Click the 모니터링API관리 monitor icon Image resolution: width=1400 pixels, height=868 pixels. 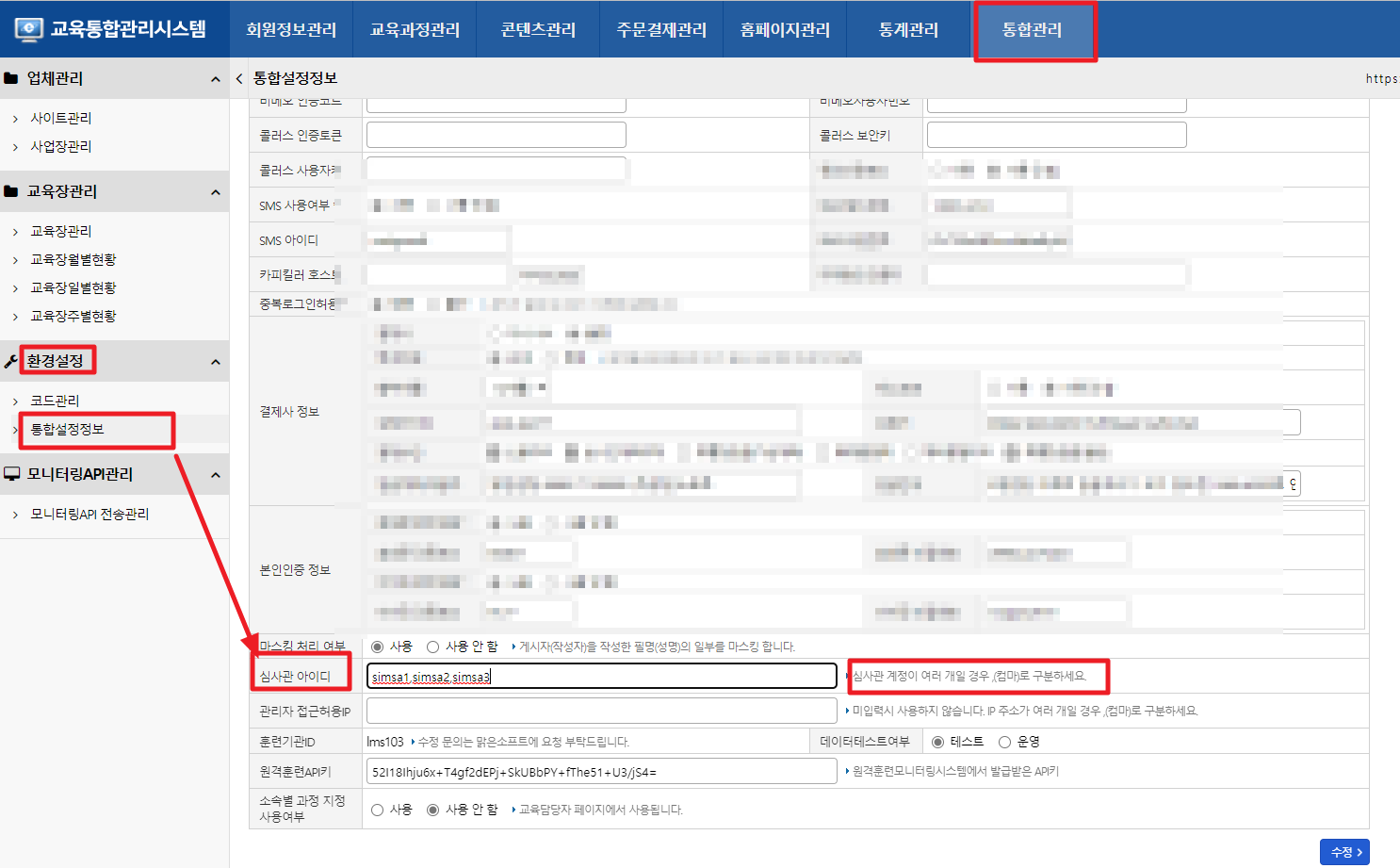11,475
